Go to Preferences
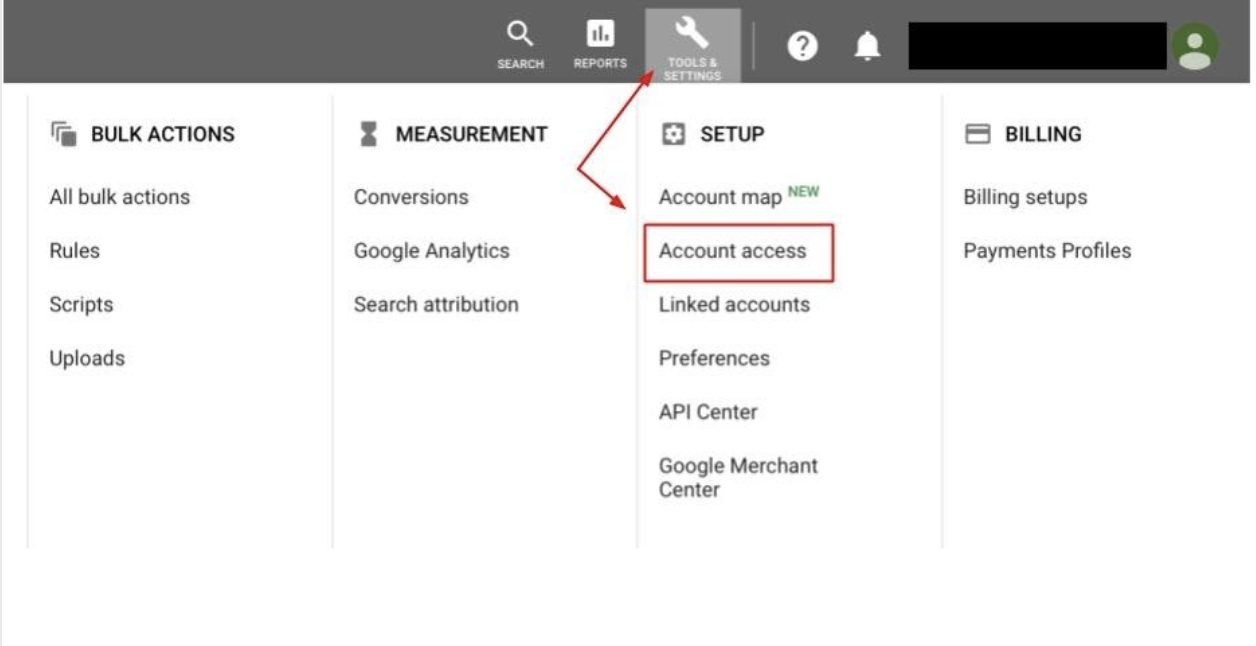Screen dimensions: 1256x646 tap(714, 358)
